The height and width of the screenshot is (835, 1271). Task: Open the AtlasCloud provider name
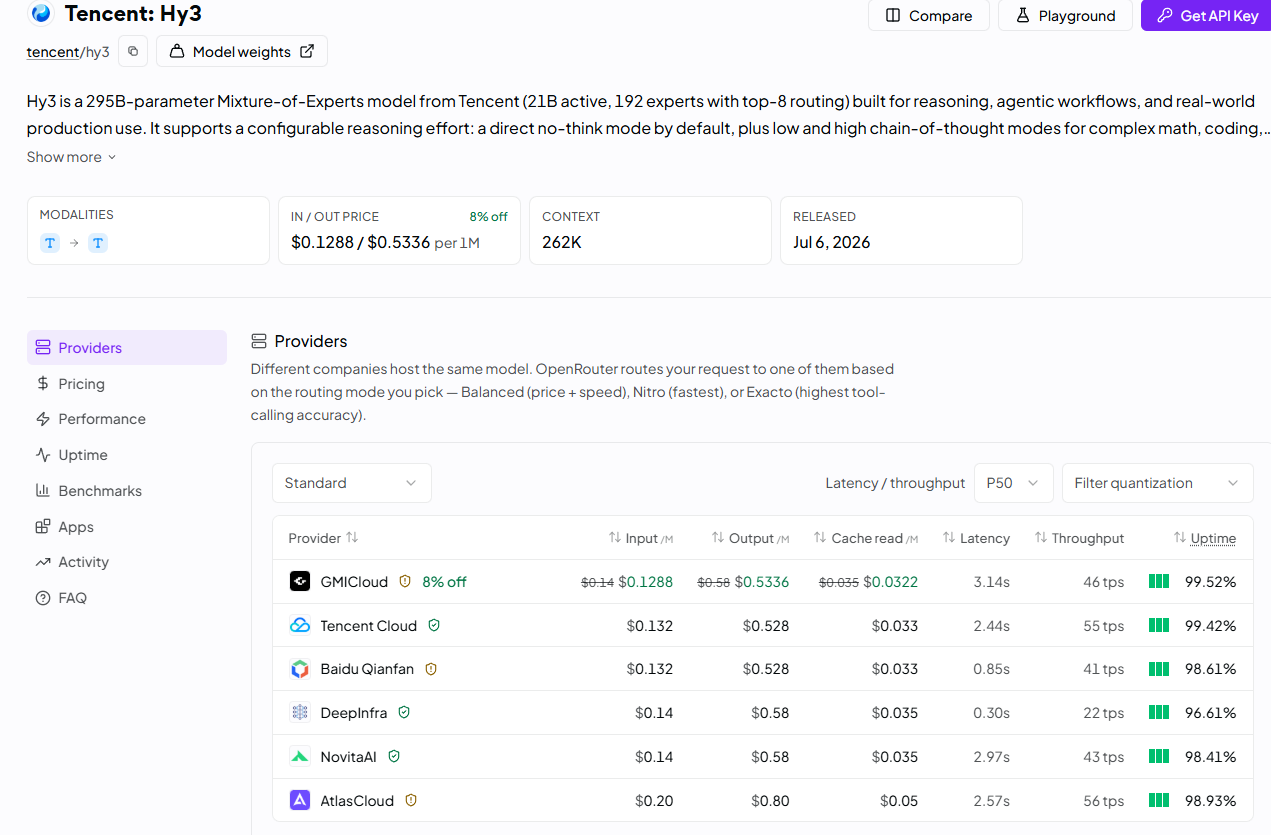[x=357, y=801]
